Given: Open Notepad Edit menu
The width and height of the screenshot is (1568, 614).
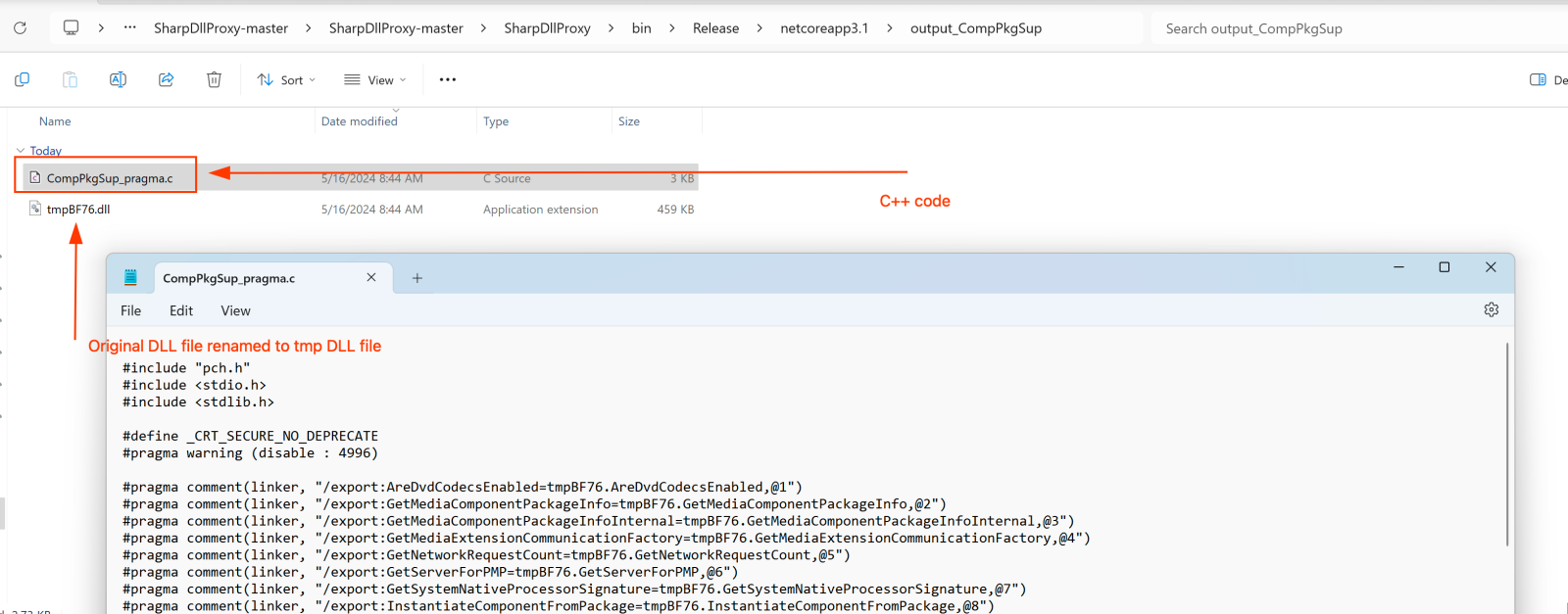Looking at the screenshot, I should tap(181, 310).
